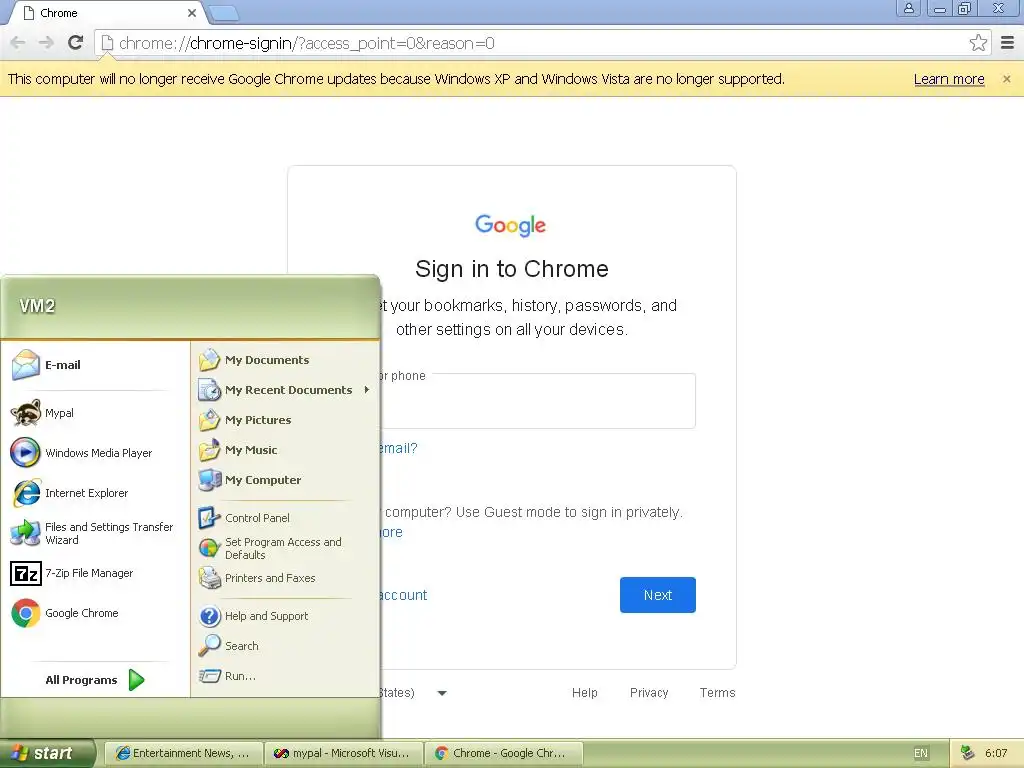Open the Terms link

click(717, 693)
